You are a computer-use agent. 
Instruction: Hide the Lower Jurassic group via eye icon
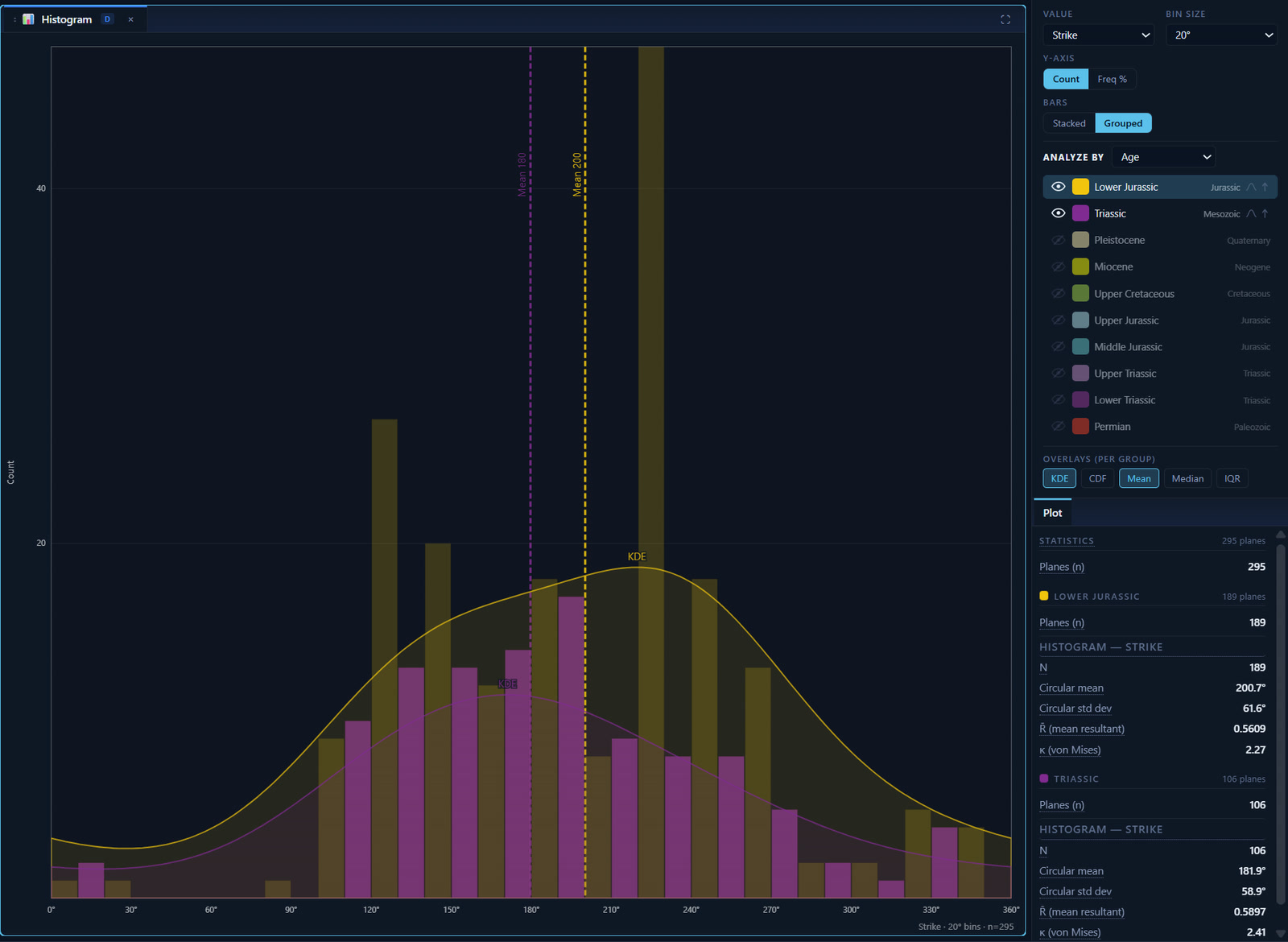tap(1059, 187)
